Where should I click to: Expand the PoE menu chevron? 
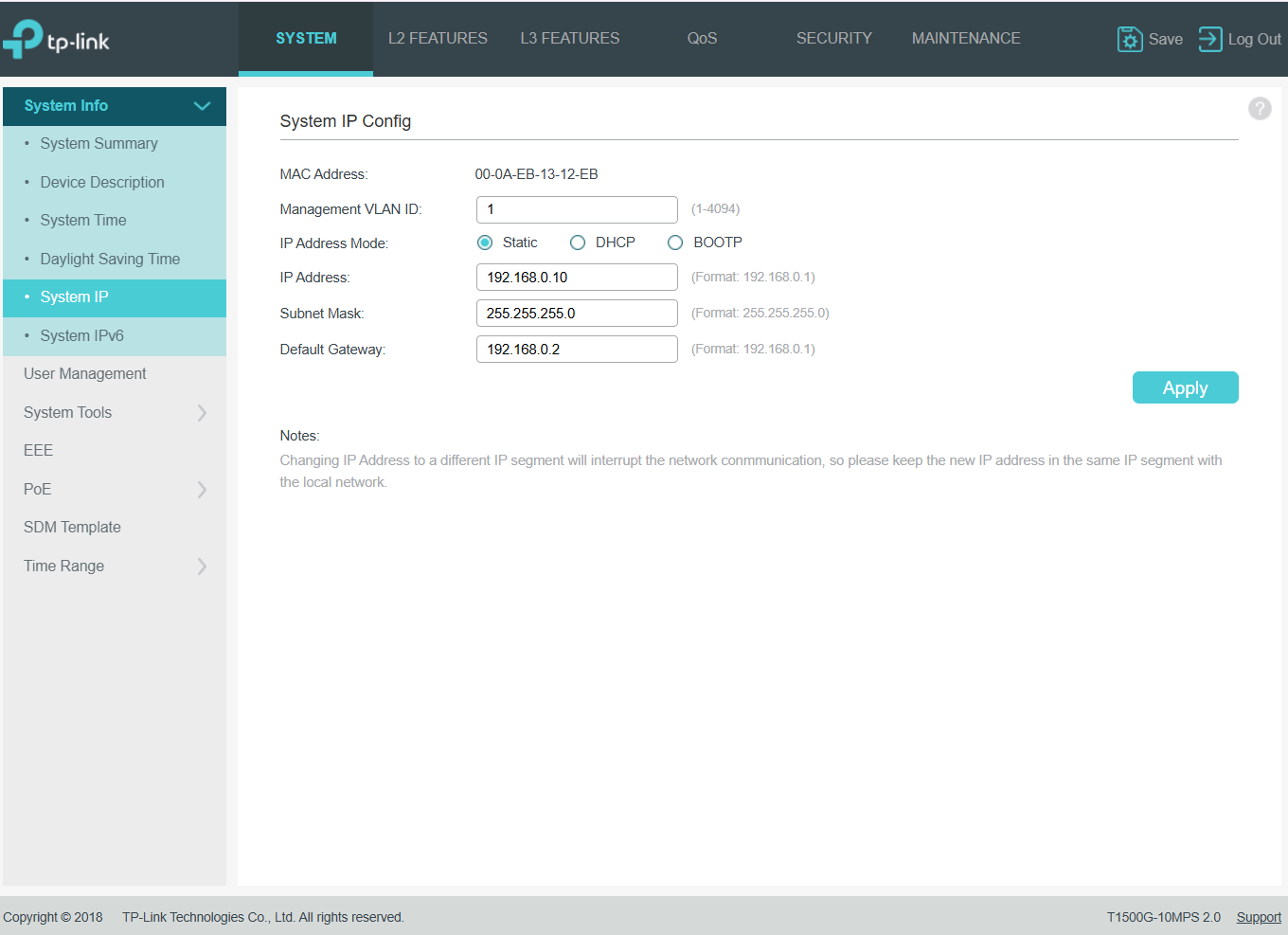201,490
